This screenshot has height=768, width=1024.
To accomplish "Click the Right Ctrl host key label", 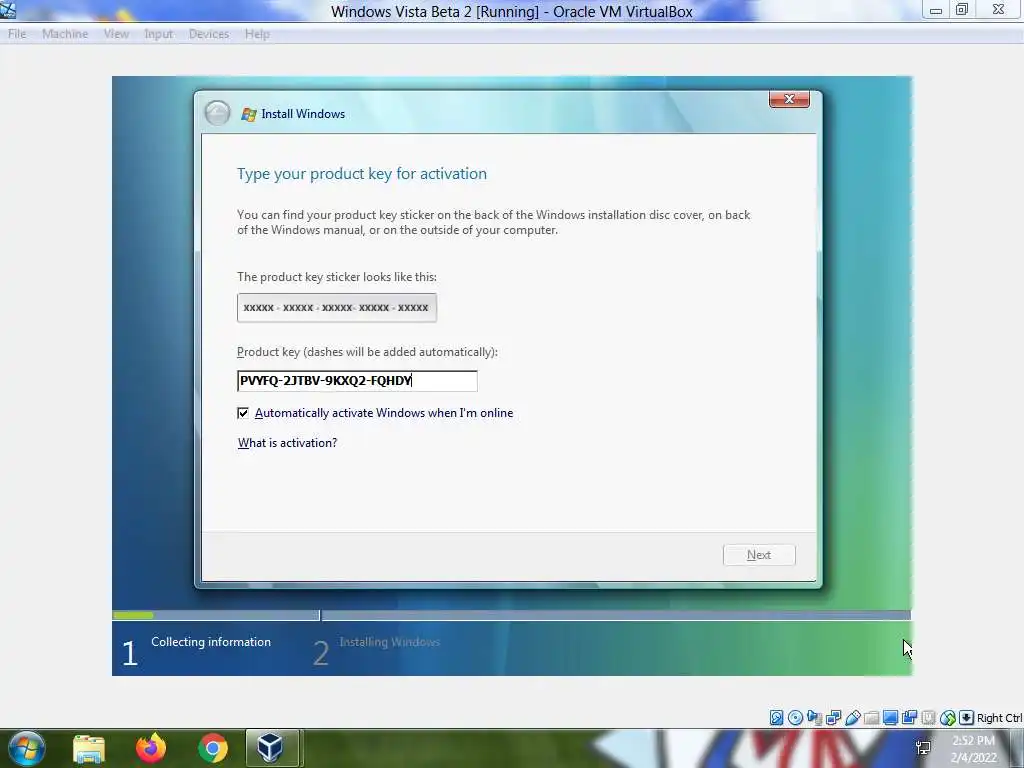I will coord(999,718).
